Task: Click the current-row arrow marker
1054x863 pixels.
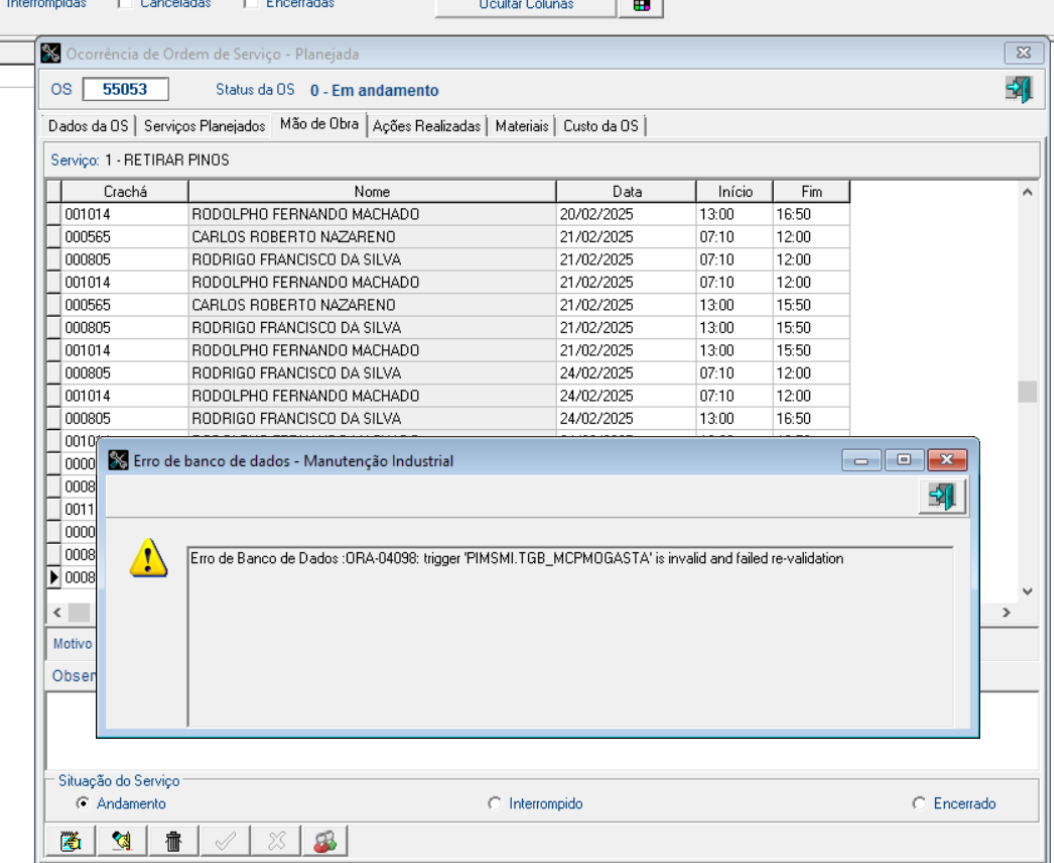Action: coord(54,577)
